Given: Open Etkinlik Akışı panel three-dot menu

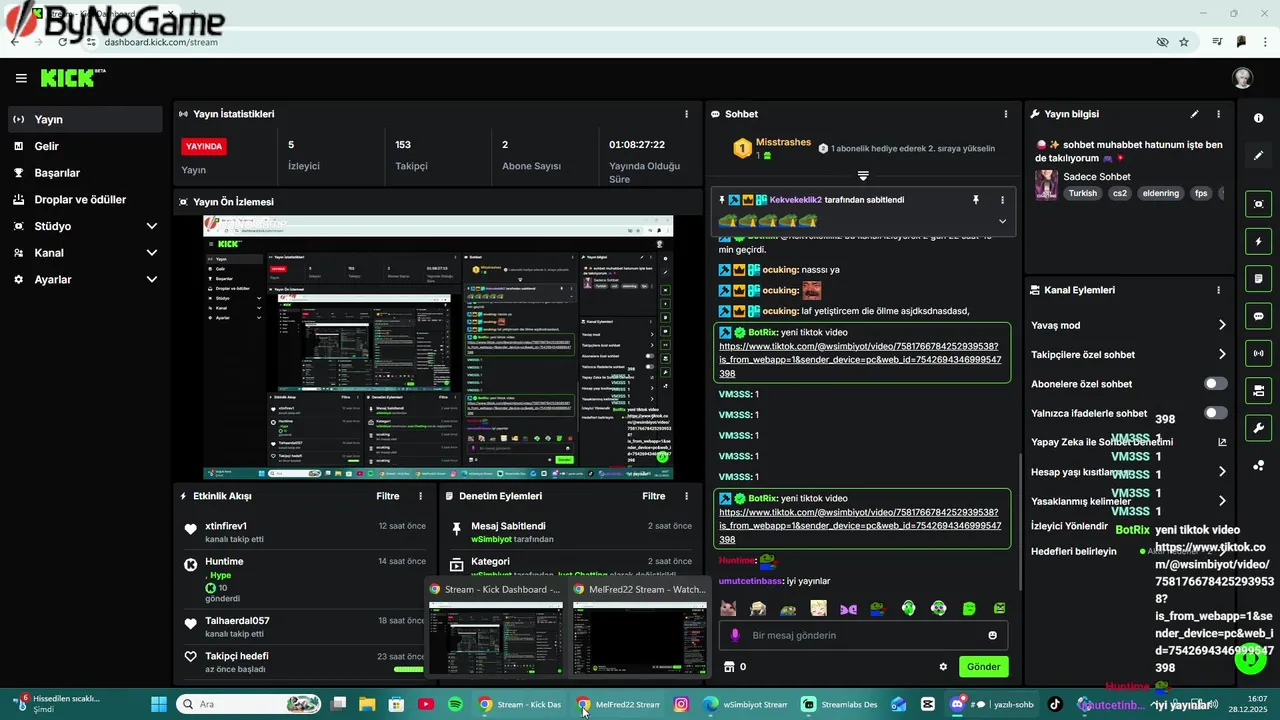Looking at the screenshot, I should (x=420, y=496).
